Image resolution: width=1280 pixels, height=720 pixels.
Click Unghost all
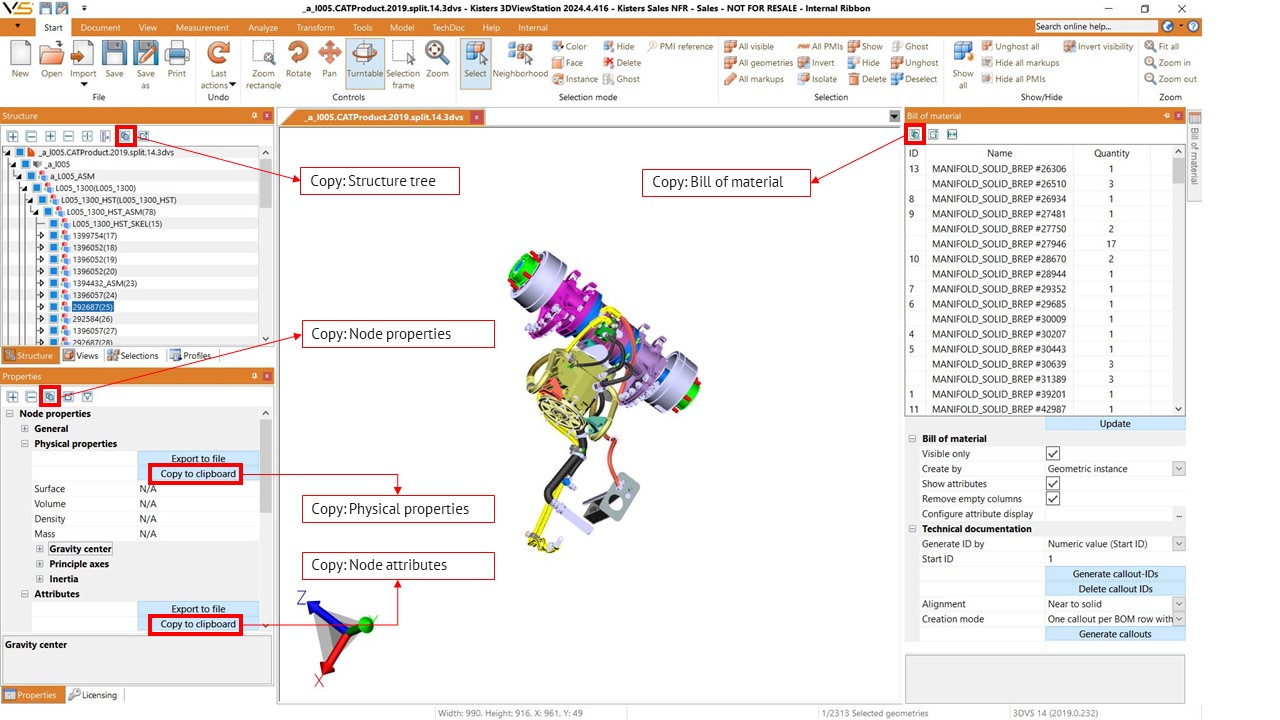(x=1010, y=47)
